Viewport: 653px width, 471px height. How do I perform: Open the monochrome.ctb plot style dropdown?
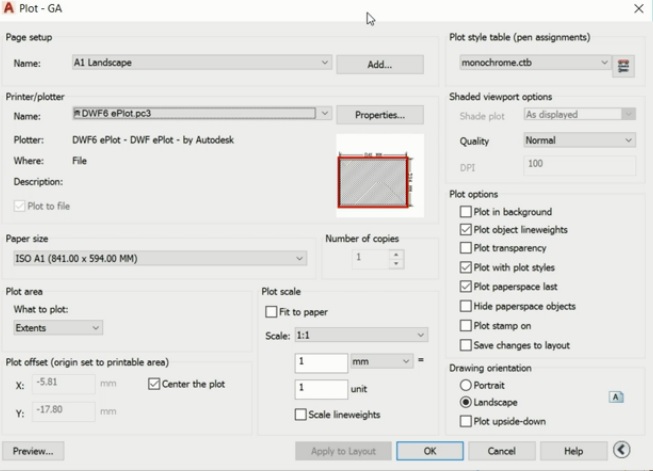535,62
